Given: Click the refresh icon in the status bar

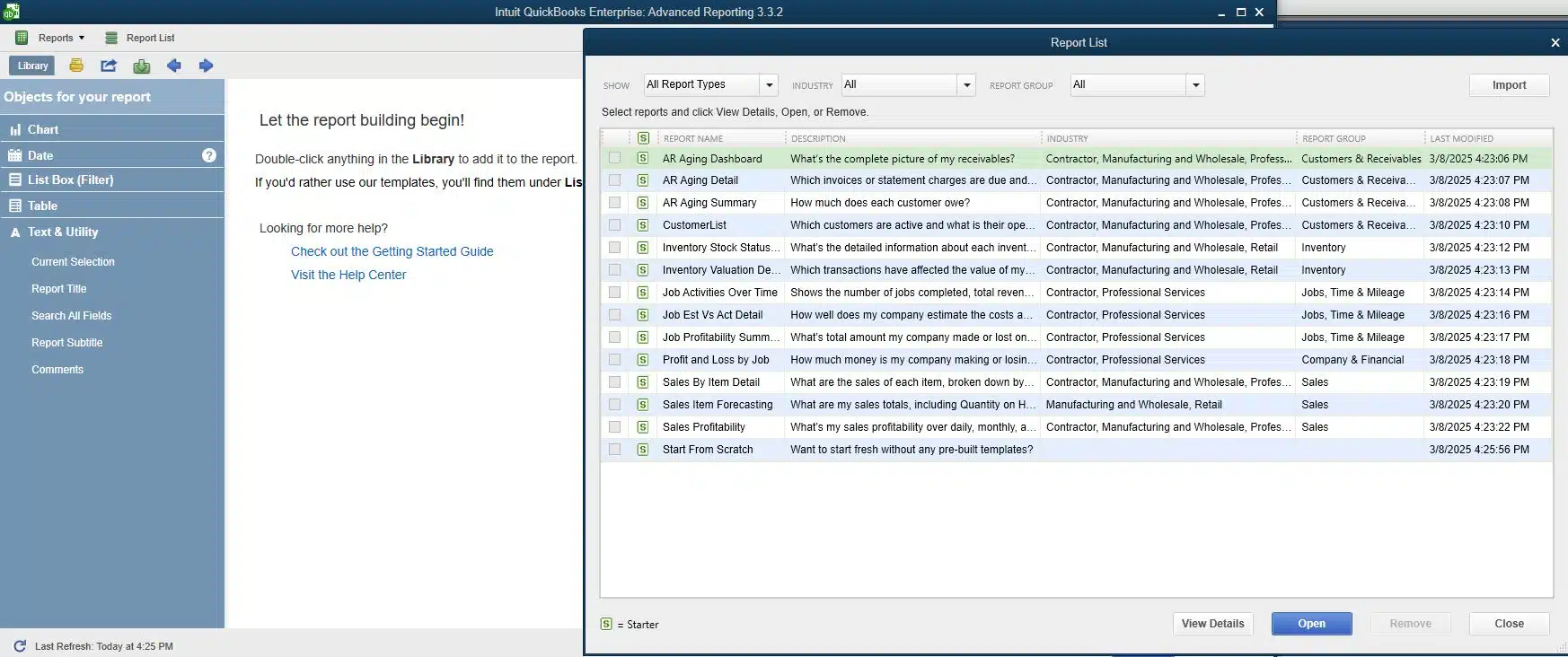Looking at the screenshot, I should (x=20, y=646).
